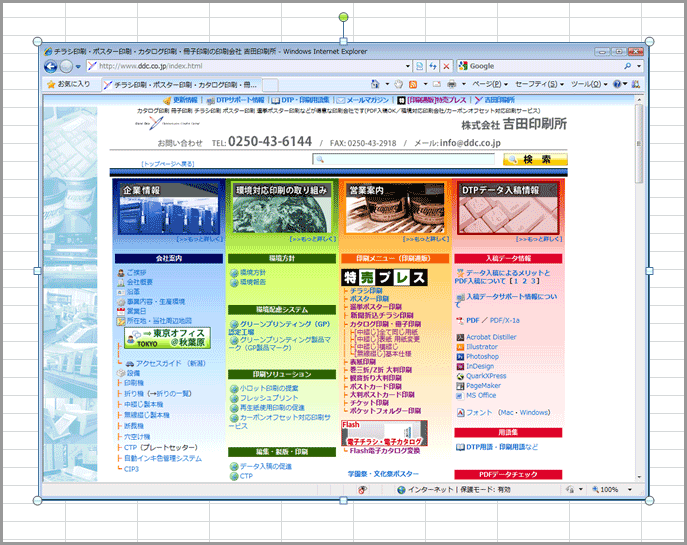Click the Acrobat Distiller icon
The image size is (687, 545).
coord(460,337)
